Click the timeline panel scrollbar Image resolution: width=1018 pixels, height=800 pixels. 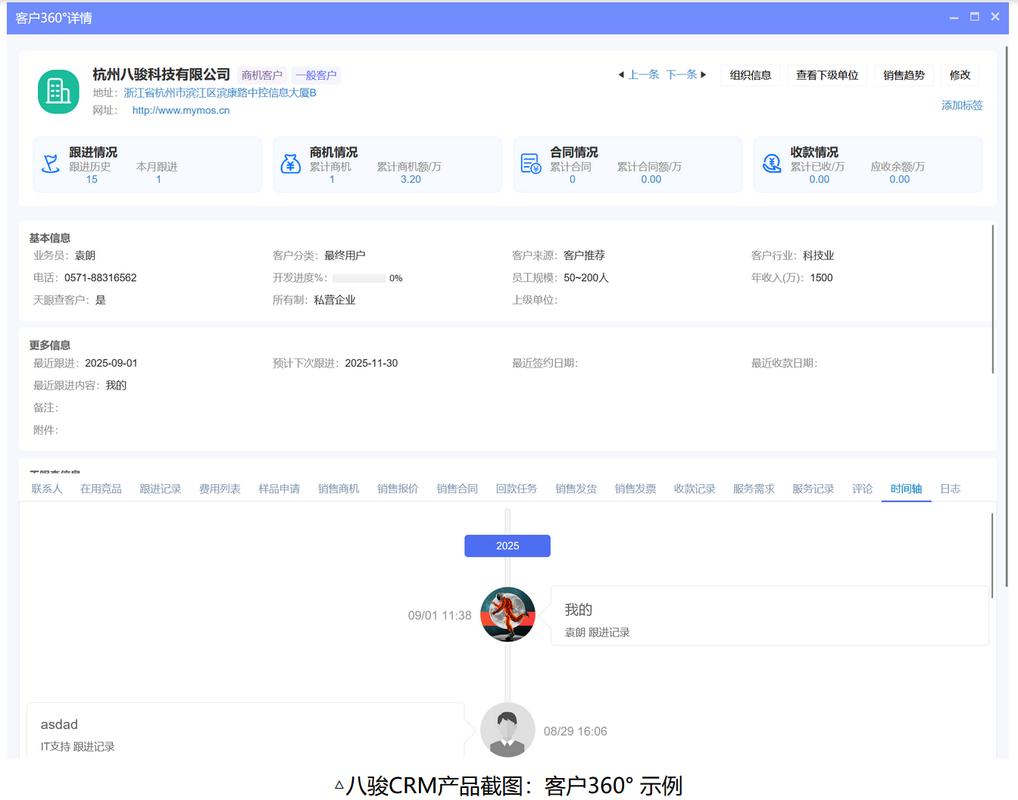click(992, 555)
